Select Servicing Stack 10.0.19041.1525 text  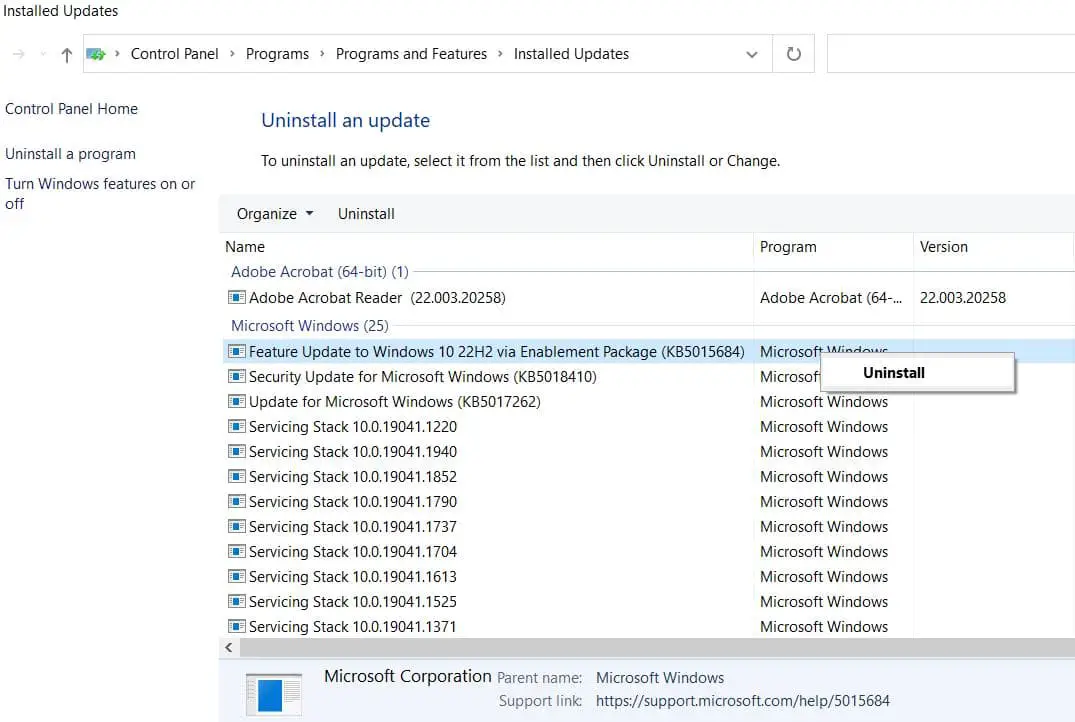(x=352, y=602)
